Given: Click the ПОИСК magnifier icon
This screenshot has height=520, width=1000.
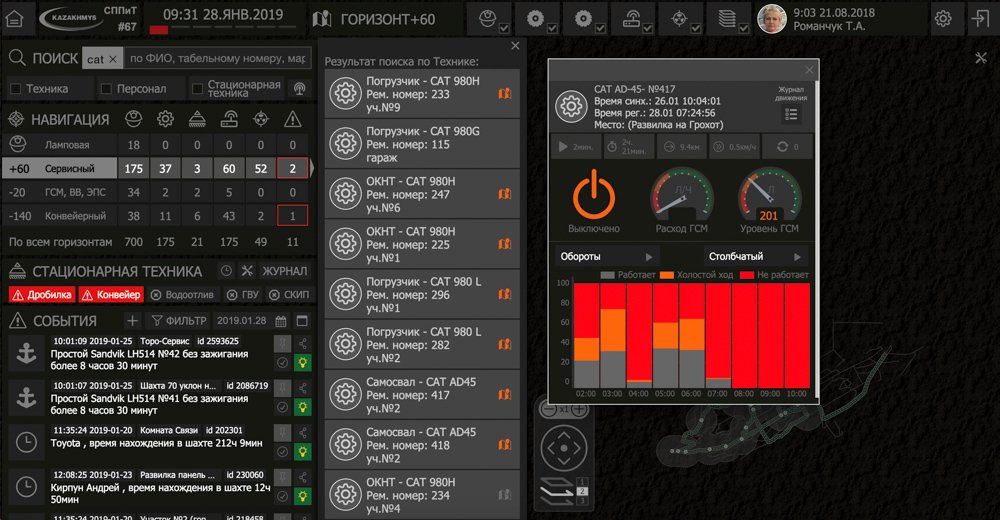Looking at the screenshot, I should point(17,57).
